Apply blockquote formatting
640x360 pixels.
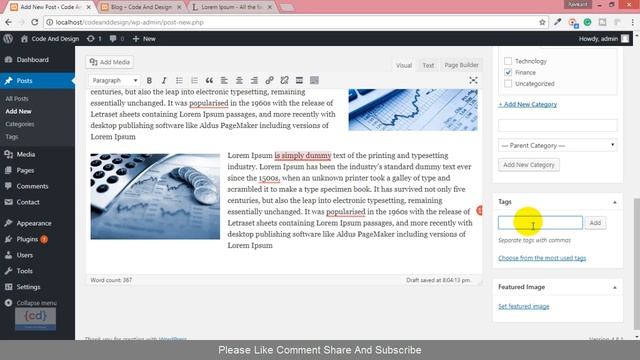(x=209, y=80)
